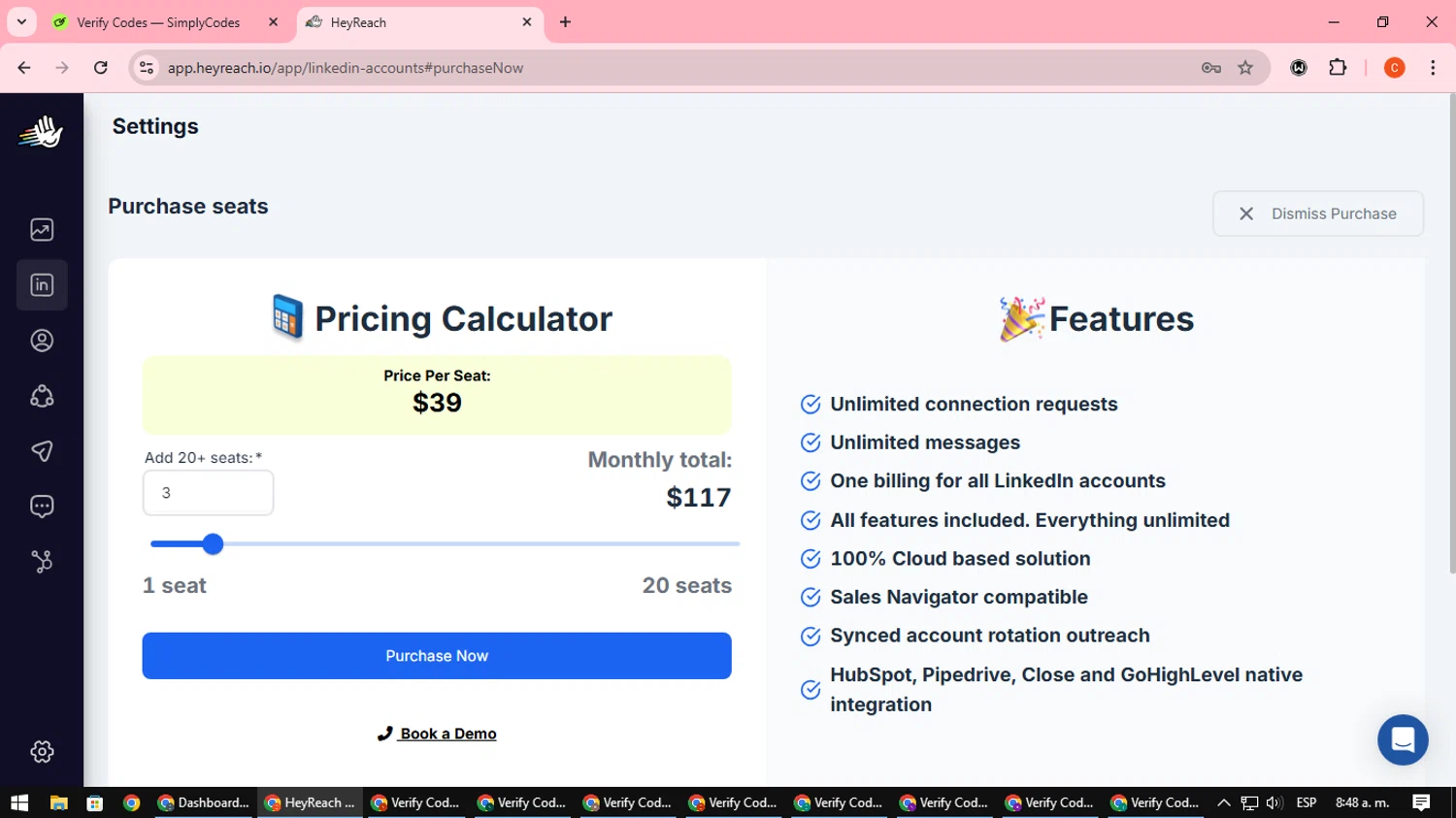Click the Add 20+ seats input field

pos(208,493)
